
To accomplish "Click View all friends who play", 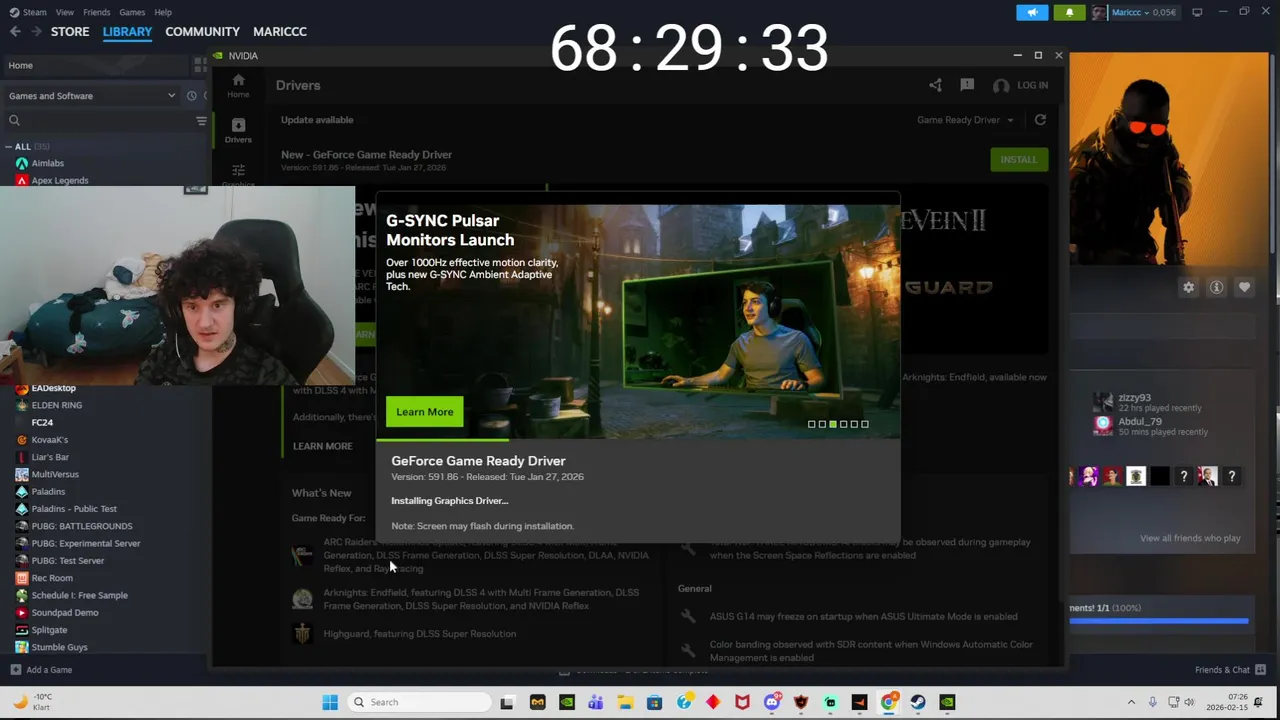I will 1190,538.
